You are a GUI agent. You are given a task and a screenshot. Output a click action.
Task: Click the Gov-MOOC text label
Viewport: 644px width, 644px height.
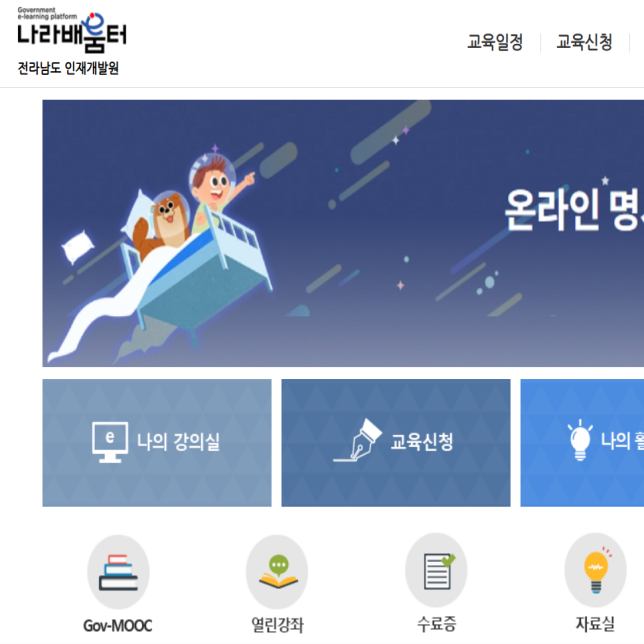pyautogui.click(x=118, y=626)
